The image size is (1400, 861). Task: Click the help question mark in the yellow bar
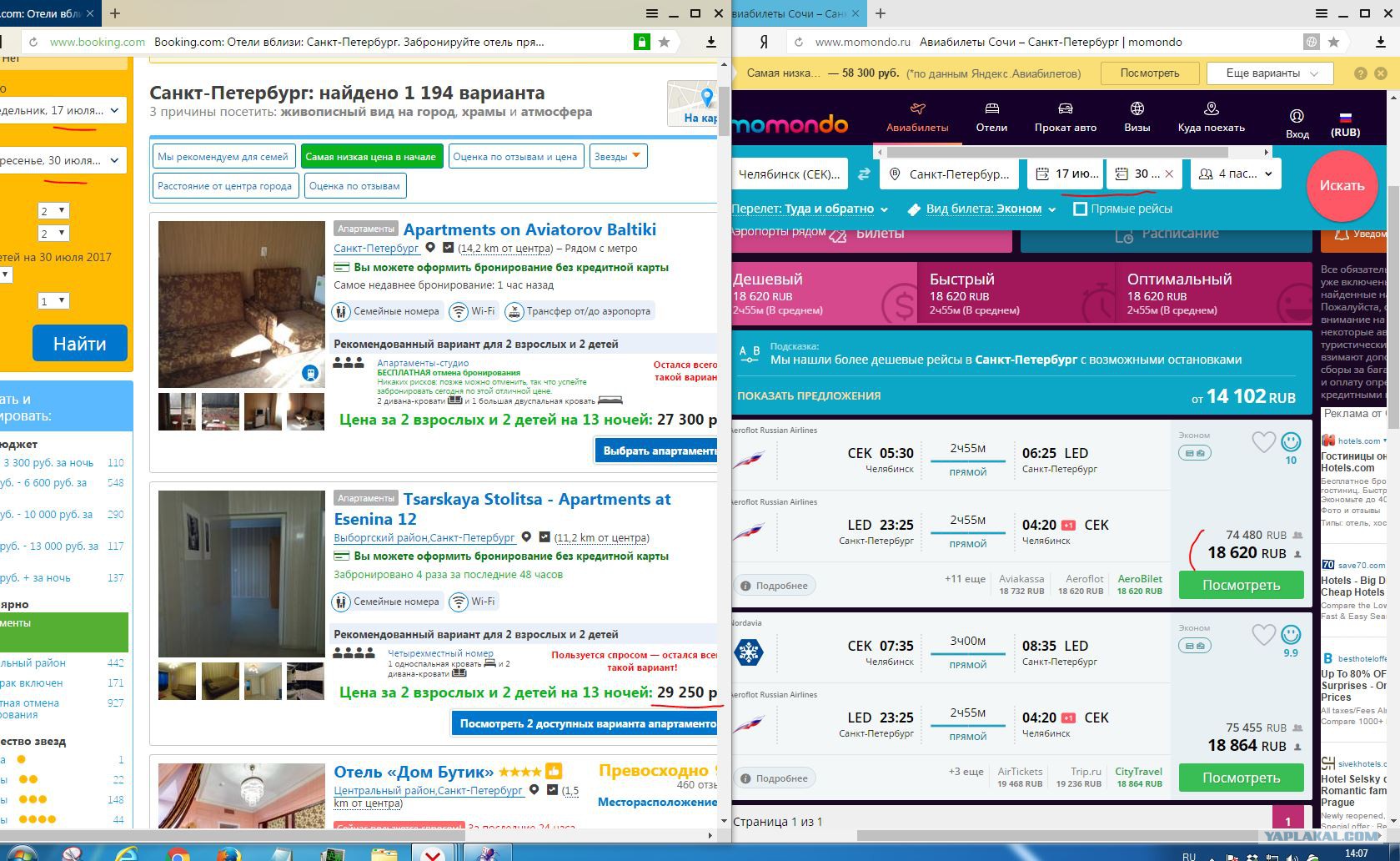1361,73
